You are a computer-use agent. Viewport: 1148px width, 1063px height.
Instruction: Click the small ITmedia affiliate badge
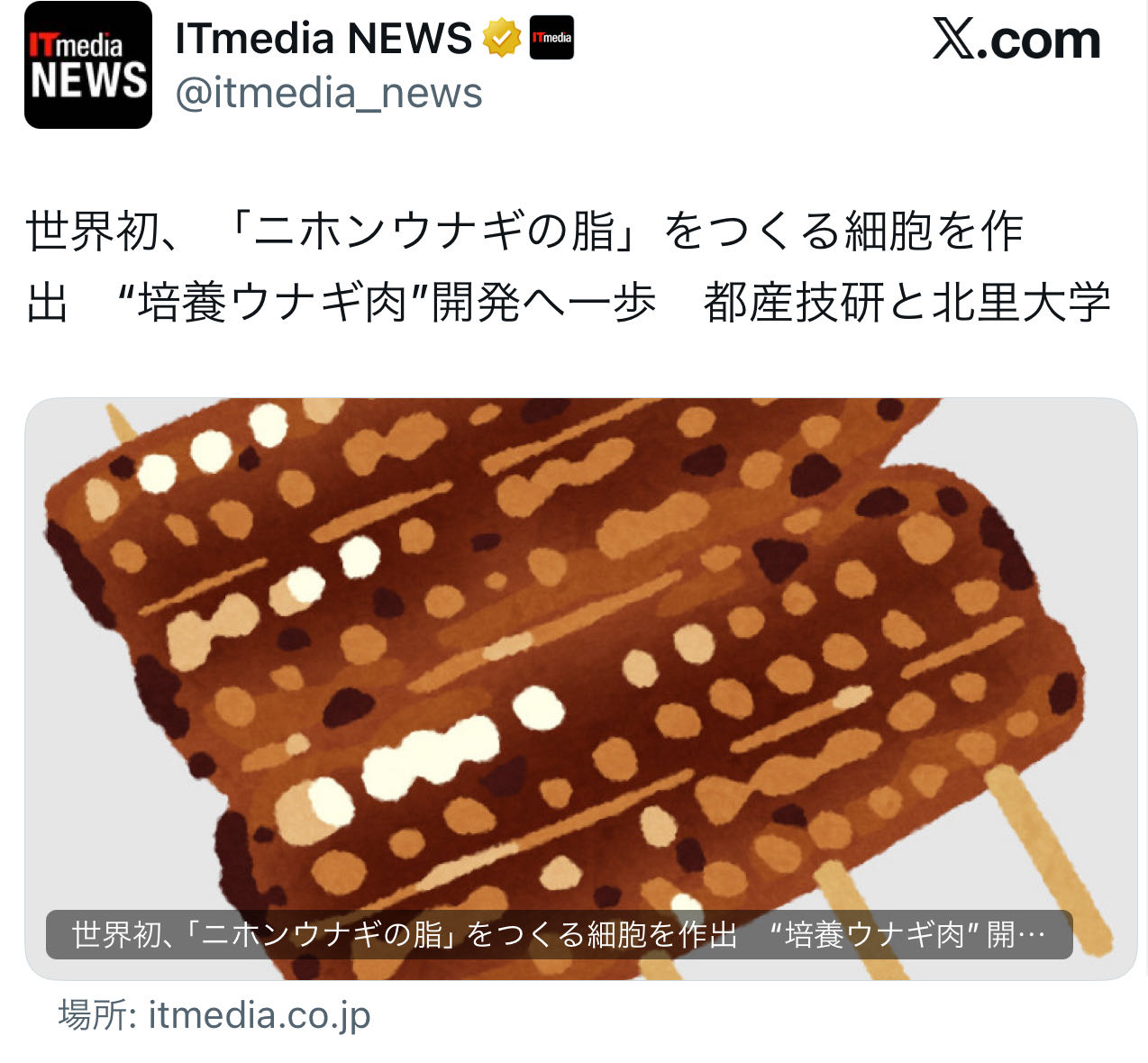click(551, 38)
